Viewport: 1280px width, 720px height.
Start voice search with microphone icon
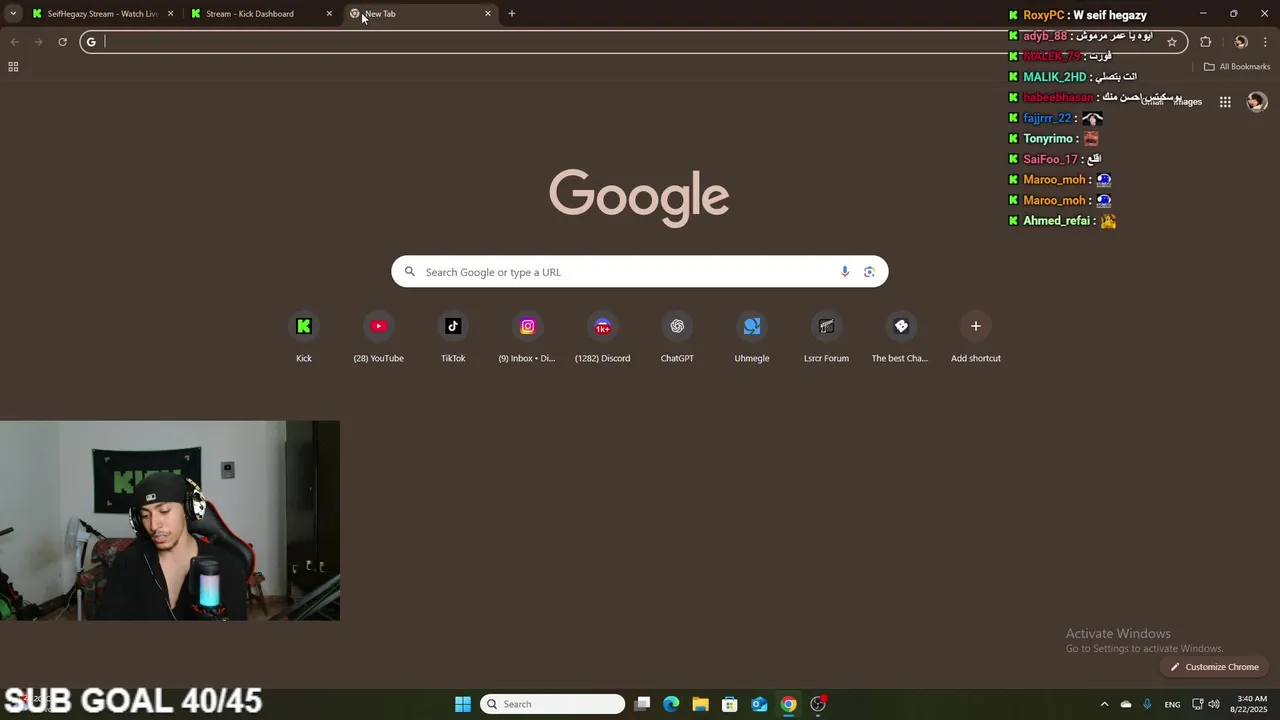(845, 272)
